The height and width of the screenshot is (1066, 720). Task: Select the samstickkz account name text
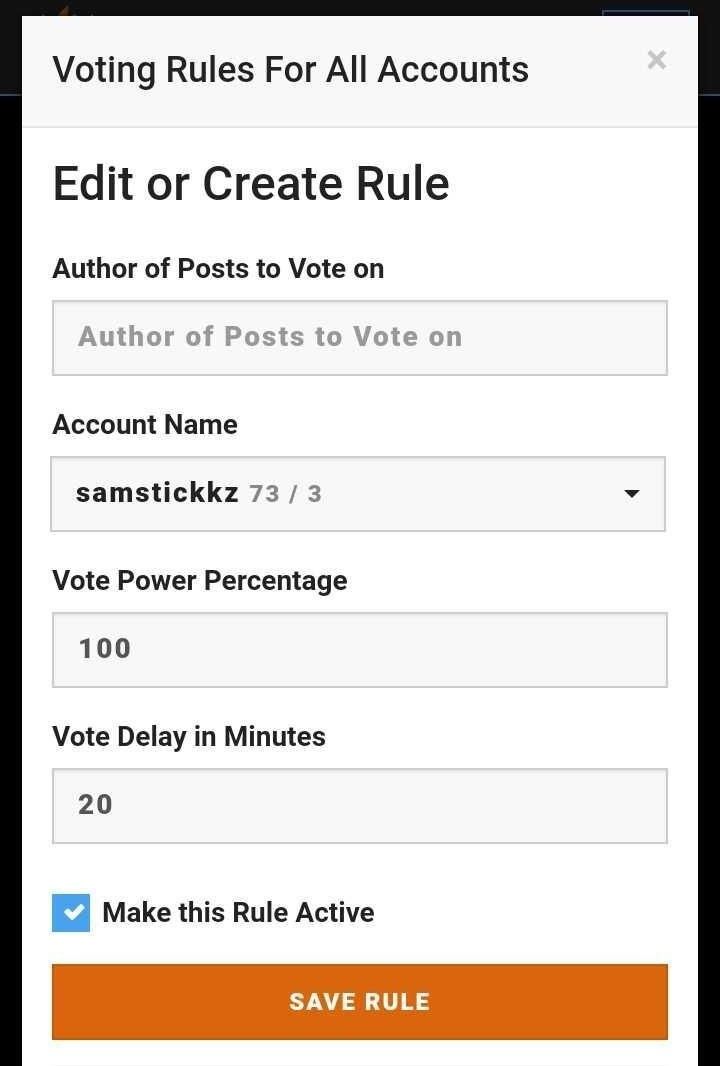click(157, 493)
